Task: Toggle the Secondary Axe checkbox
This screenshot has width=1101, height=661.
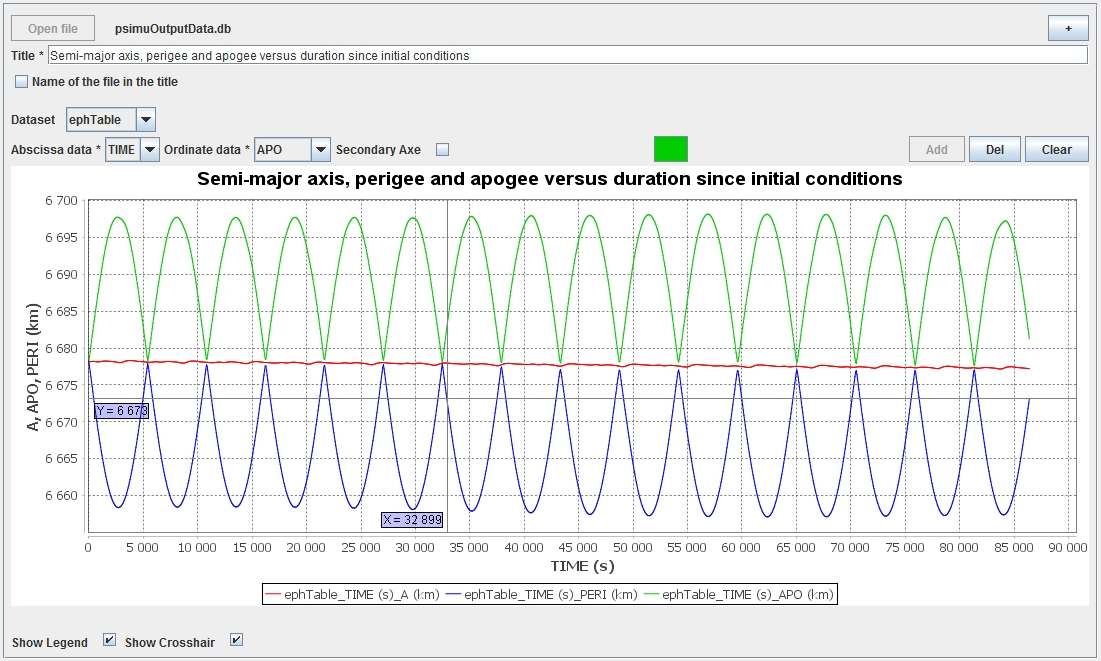Action: click(443, 150)
